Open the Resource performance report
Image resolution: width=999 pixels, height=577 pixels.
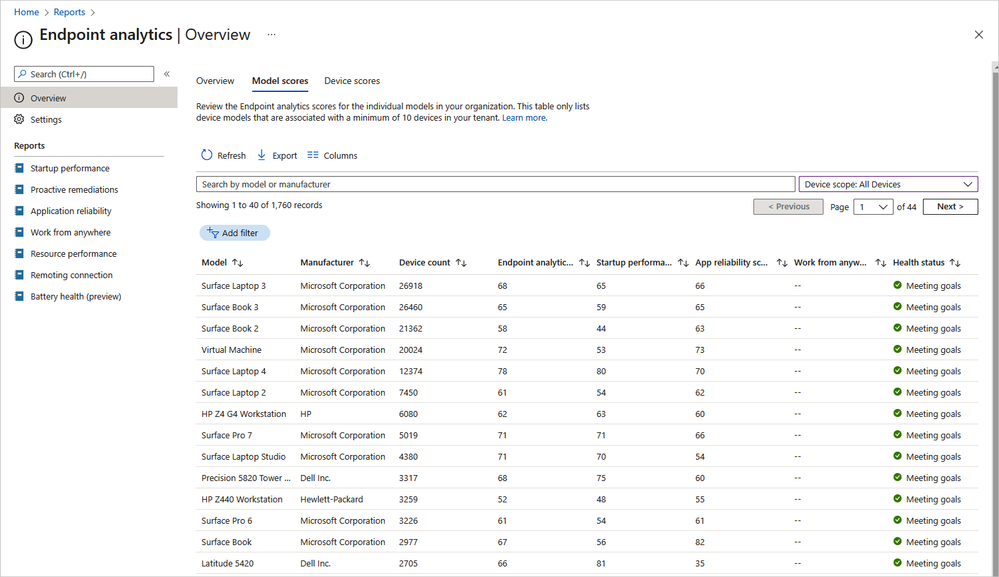(x=73, y=253)
